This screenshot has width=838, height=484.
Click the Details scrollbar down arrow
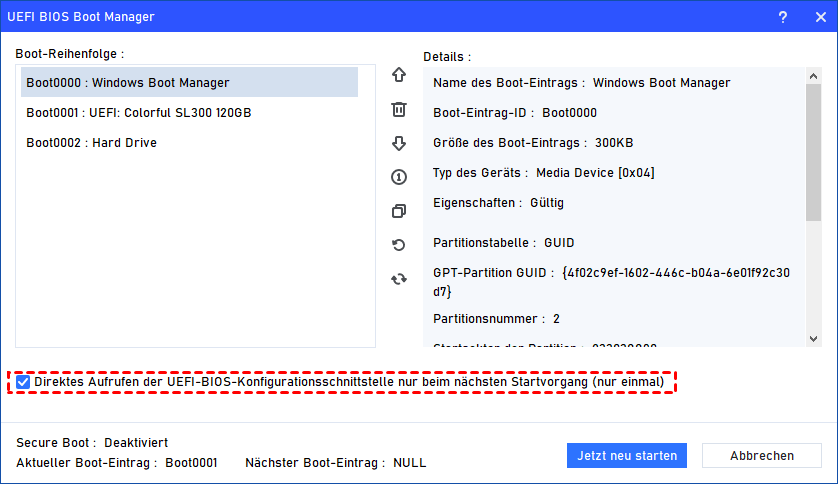coord(813,339)
